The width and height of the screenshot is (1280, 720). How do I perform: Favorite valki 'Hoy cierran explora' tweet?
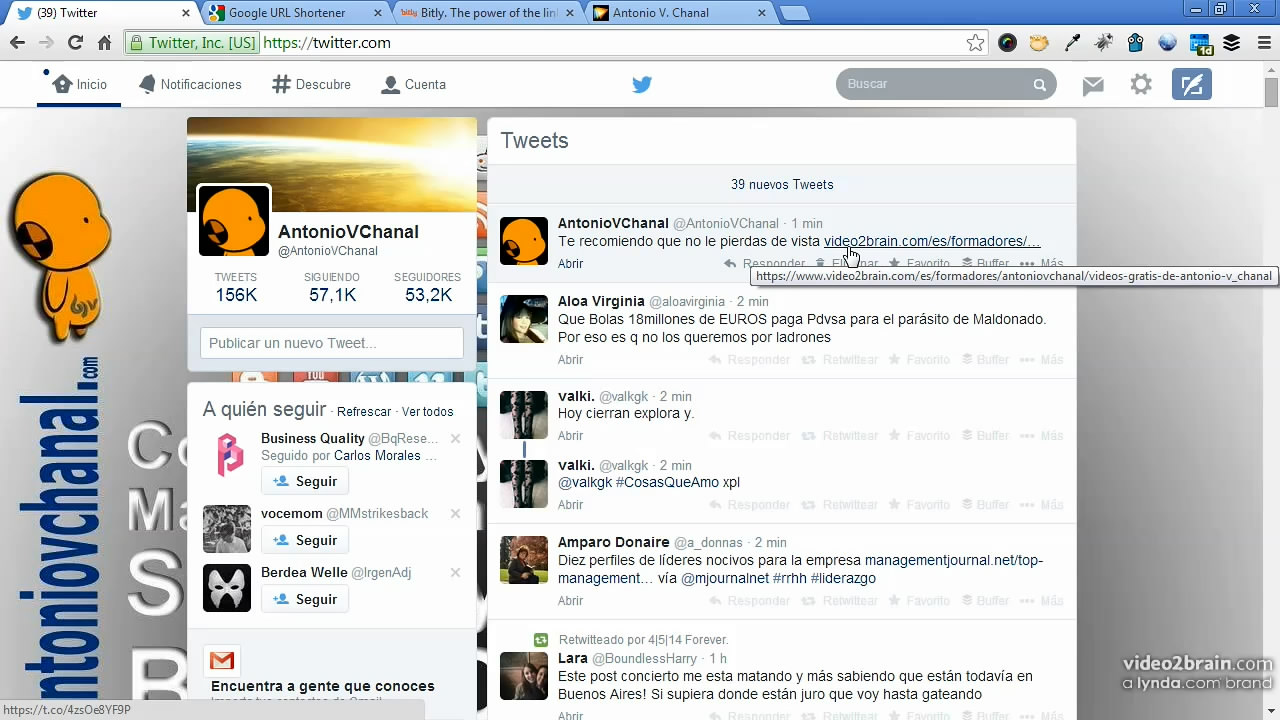(919, 436)
